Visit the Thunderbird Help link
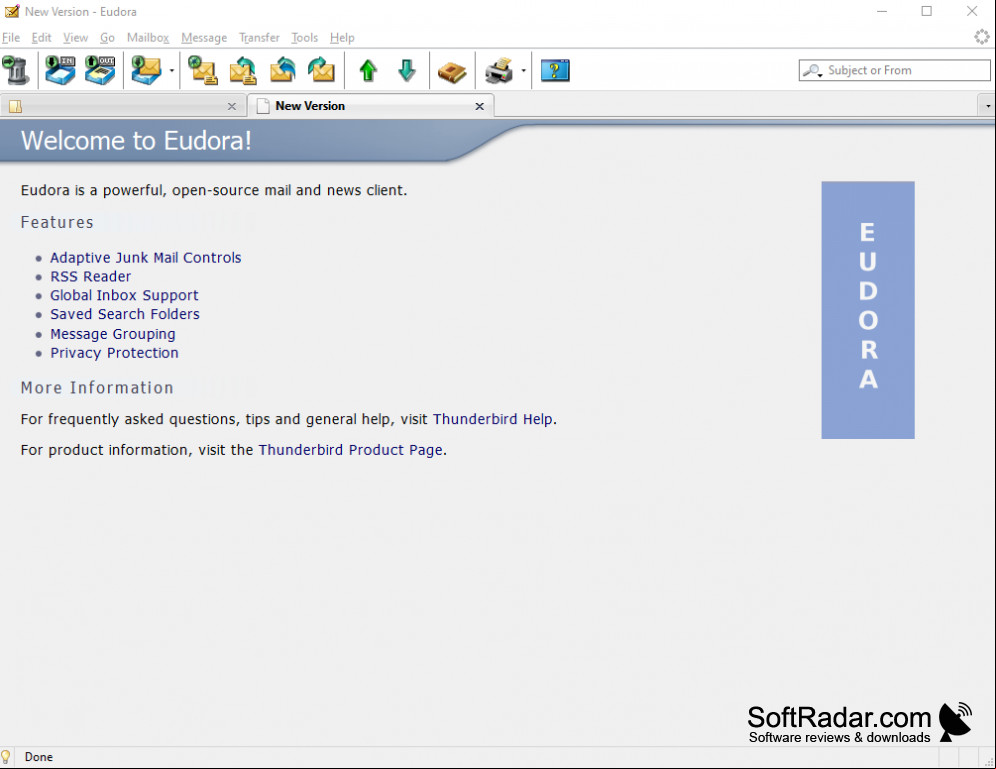Screen dimensions: 996x769 click(x=493, y=419)
